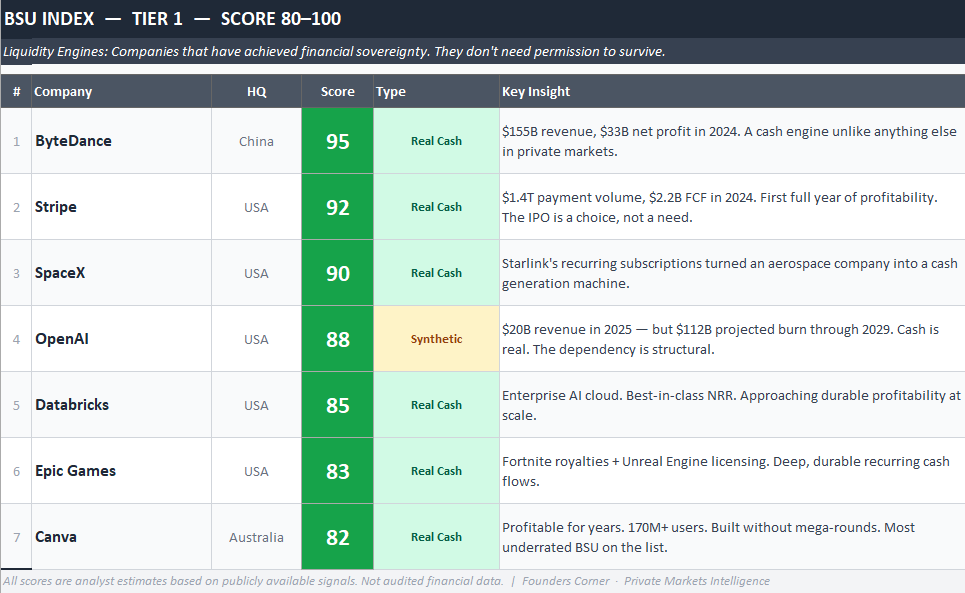Screen dimensions: 965x593
Task: Click the score 85 cell
Action: click(337, 405)
